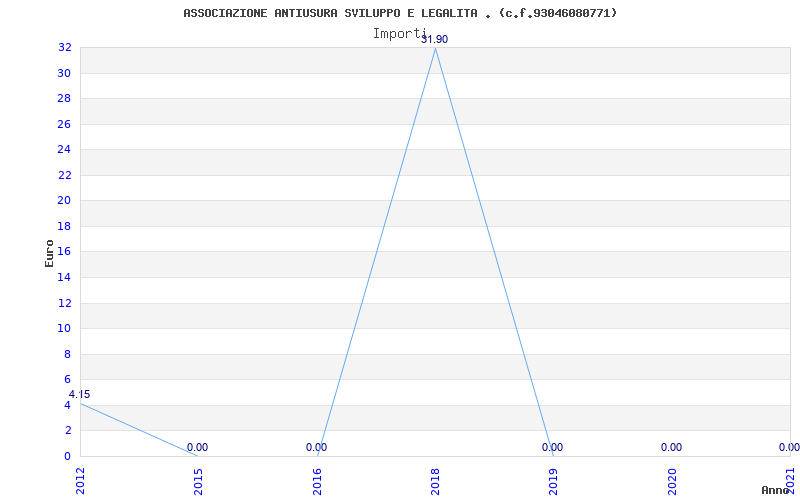This screenshot has width=800, height=500.
Task: Click the 4 y-axis tick label
Action: [67, 405]
